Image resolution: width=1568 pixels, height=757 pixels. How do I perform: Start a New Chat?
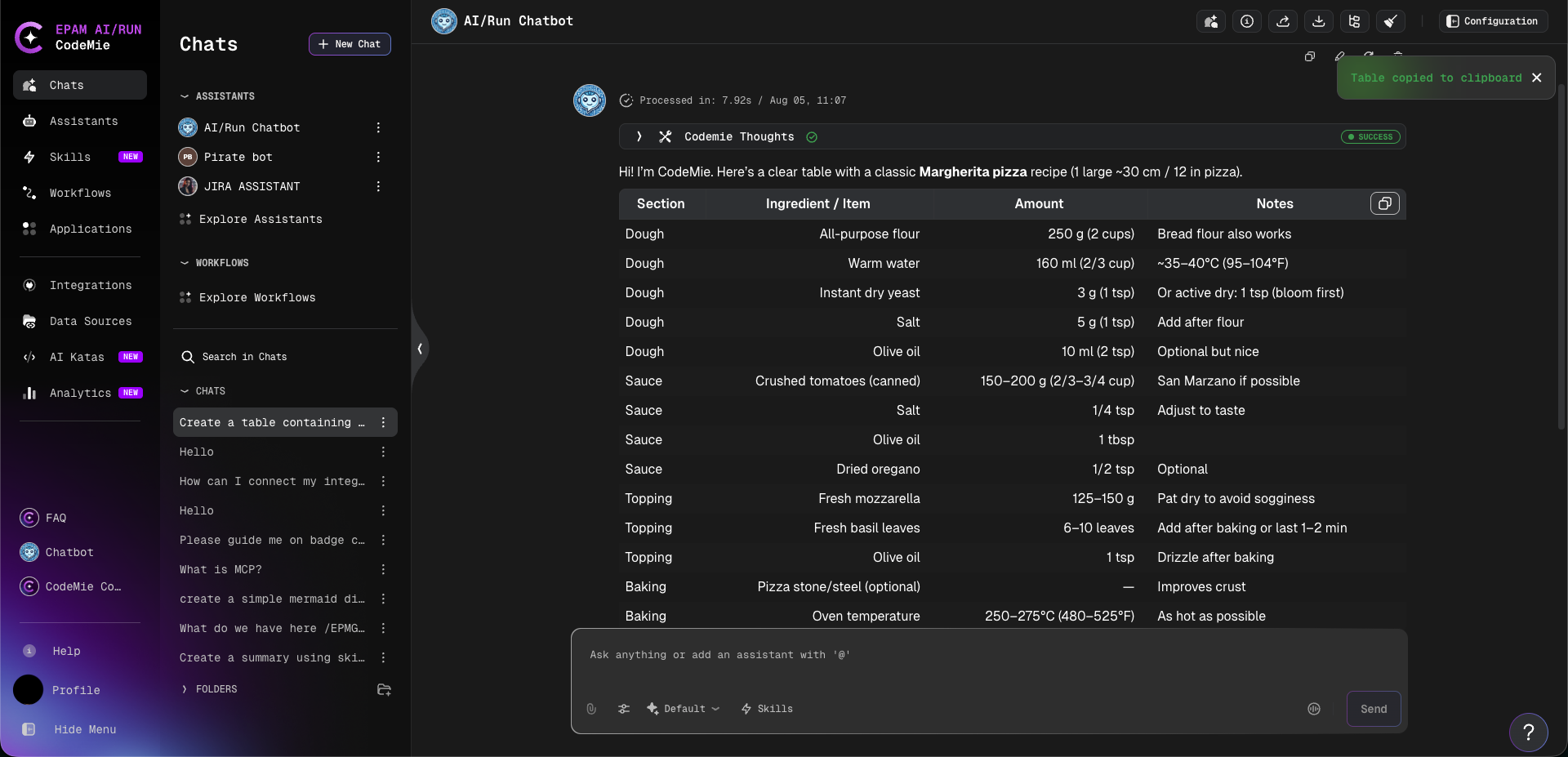[350, 44]
